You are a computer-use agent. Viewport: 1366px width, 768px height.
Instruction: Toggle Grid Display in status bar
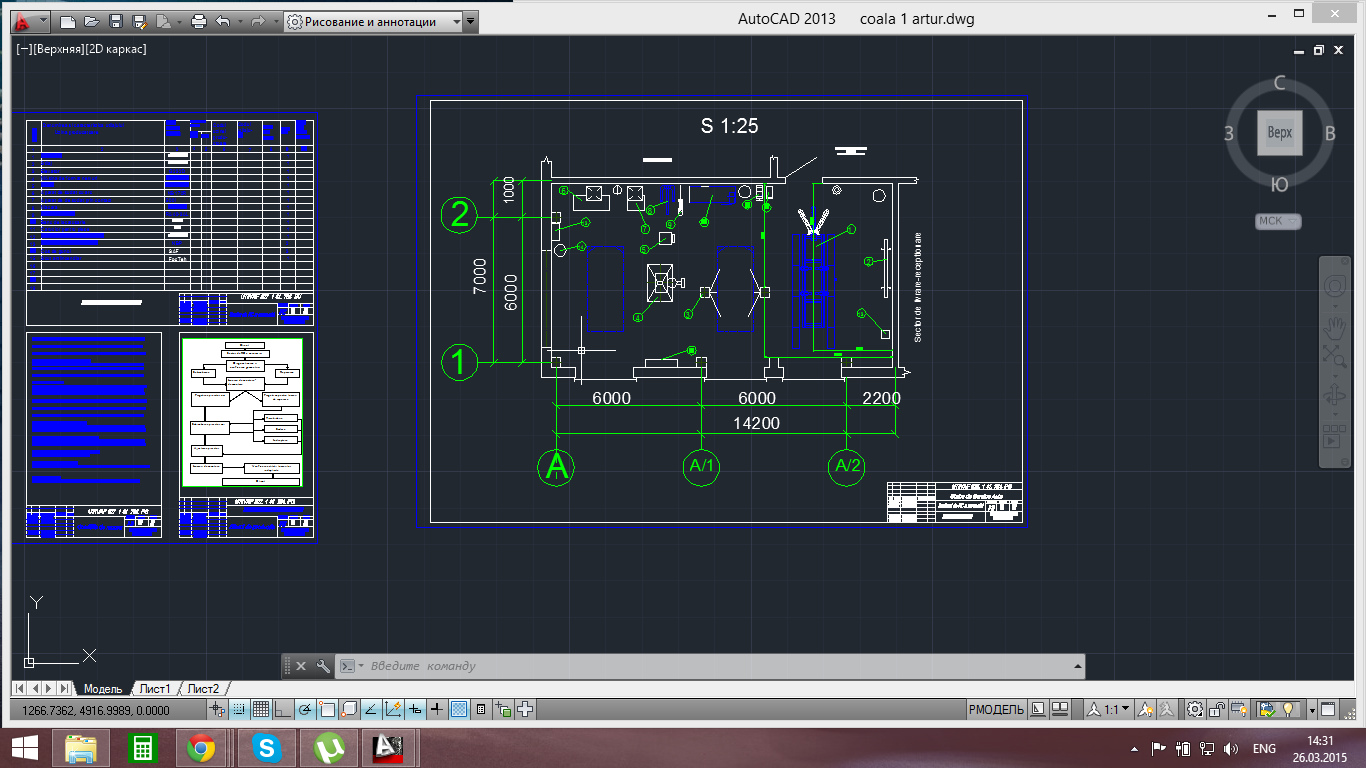click(261, 709)
